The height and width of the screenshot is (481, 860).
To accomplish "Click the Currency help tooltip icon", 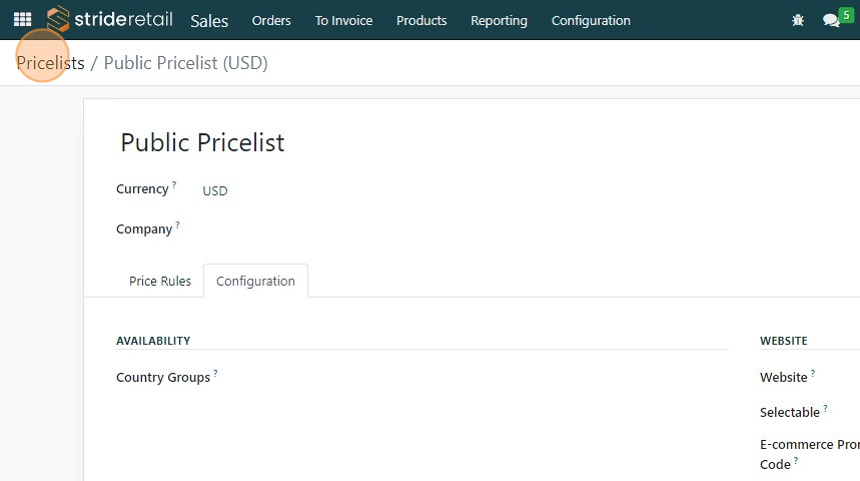I will coord(174,185).
